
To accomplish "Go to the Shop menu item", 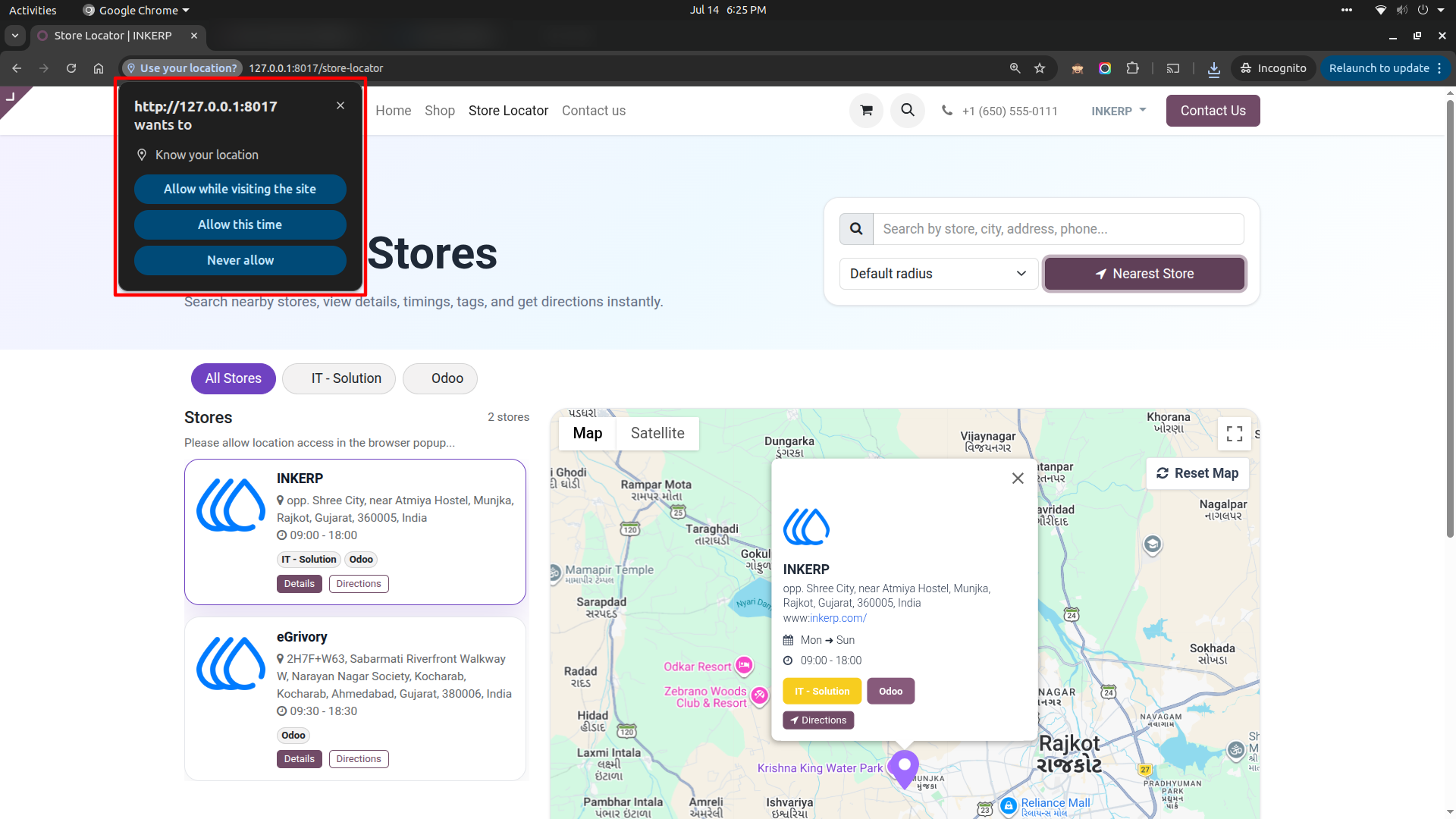I will (x=440, y=111).
